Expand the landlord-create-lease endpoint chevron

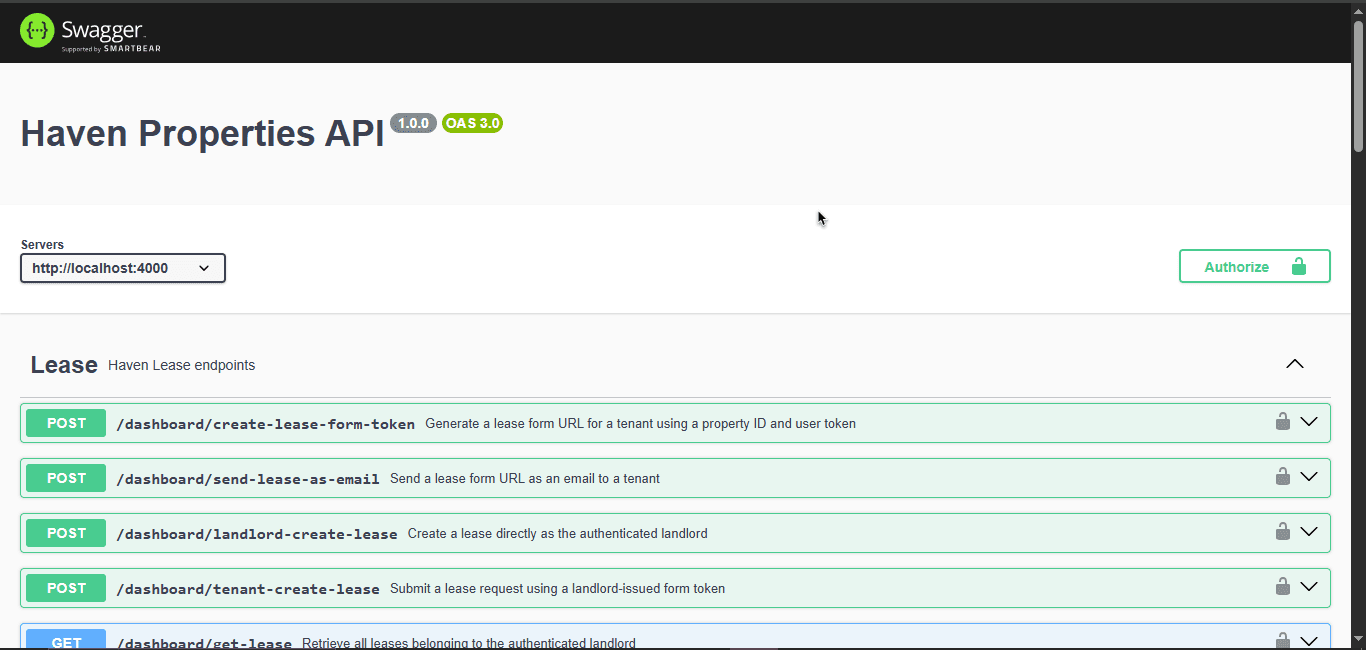click(x=1309, y=532)
